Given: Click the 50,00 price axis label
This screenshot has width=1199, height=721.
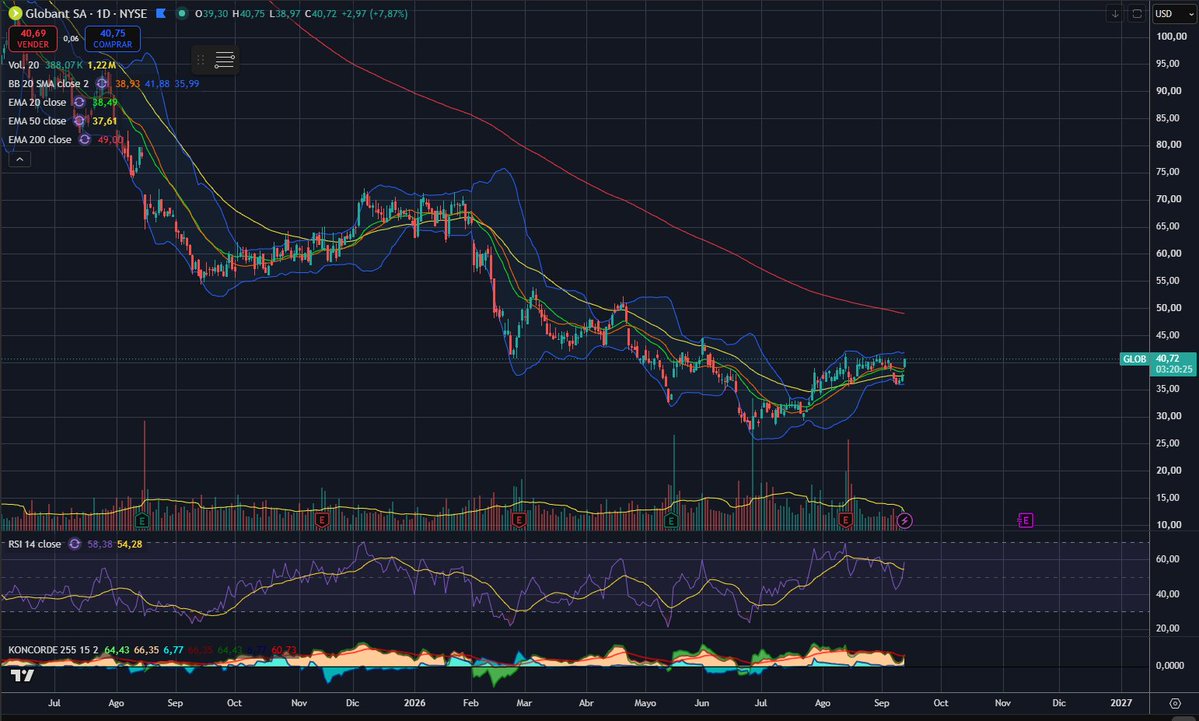Looking at the screenshot, I should click(1168, 307).
